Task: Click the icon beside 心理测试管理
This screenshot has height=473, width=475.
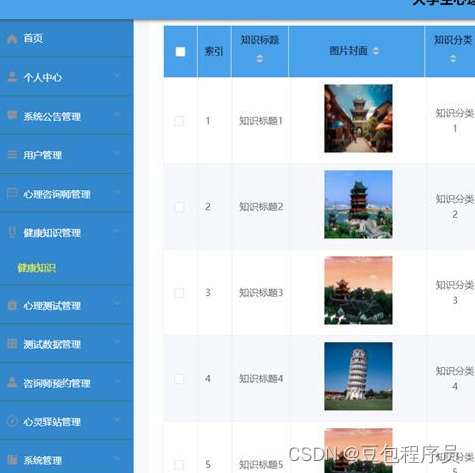Action: pyautogui.click(x=12, y=305)
